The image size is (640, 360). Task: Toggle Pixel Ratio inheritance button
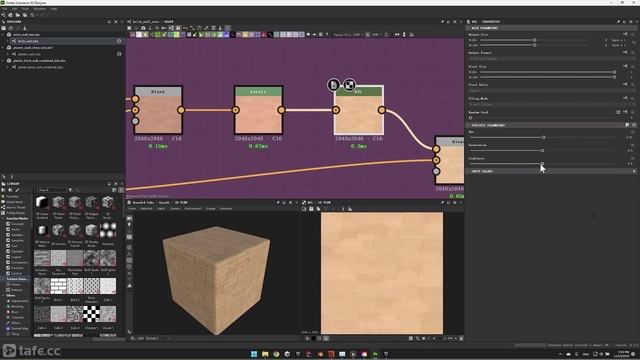point(625,84)
